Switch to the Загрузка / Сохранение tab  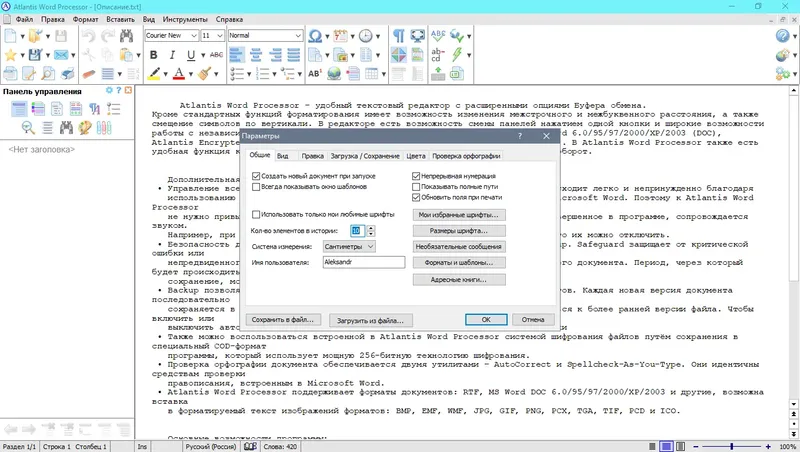(365, 156)
